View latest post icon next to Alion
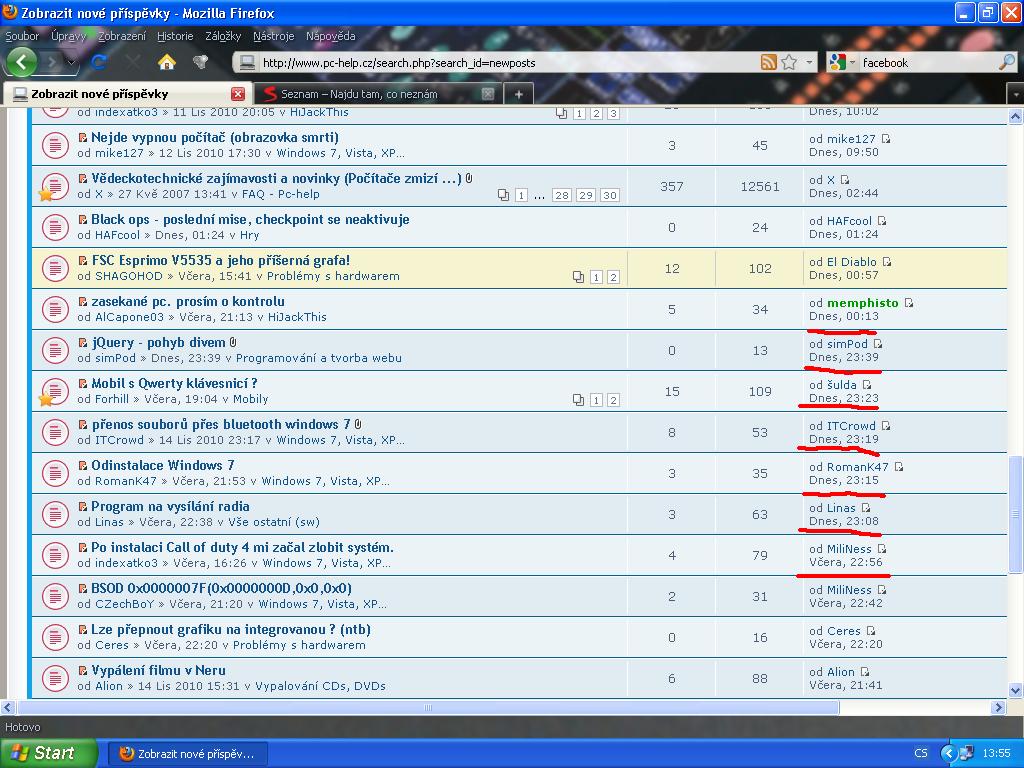This screenshot has height=768, width=1024. [x=865, y=672]
